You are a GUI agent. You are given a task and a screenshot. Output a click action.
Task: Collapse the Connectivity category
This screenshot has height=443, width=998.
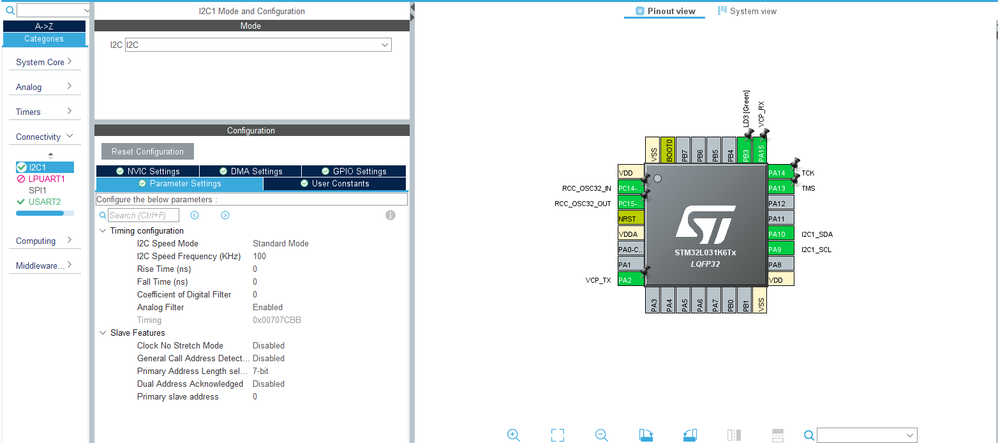click(44, 136)
